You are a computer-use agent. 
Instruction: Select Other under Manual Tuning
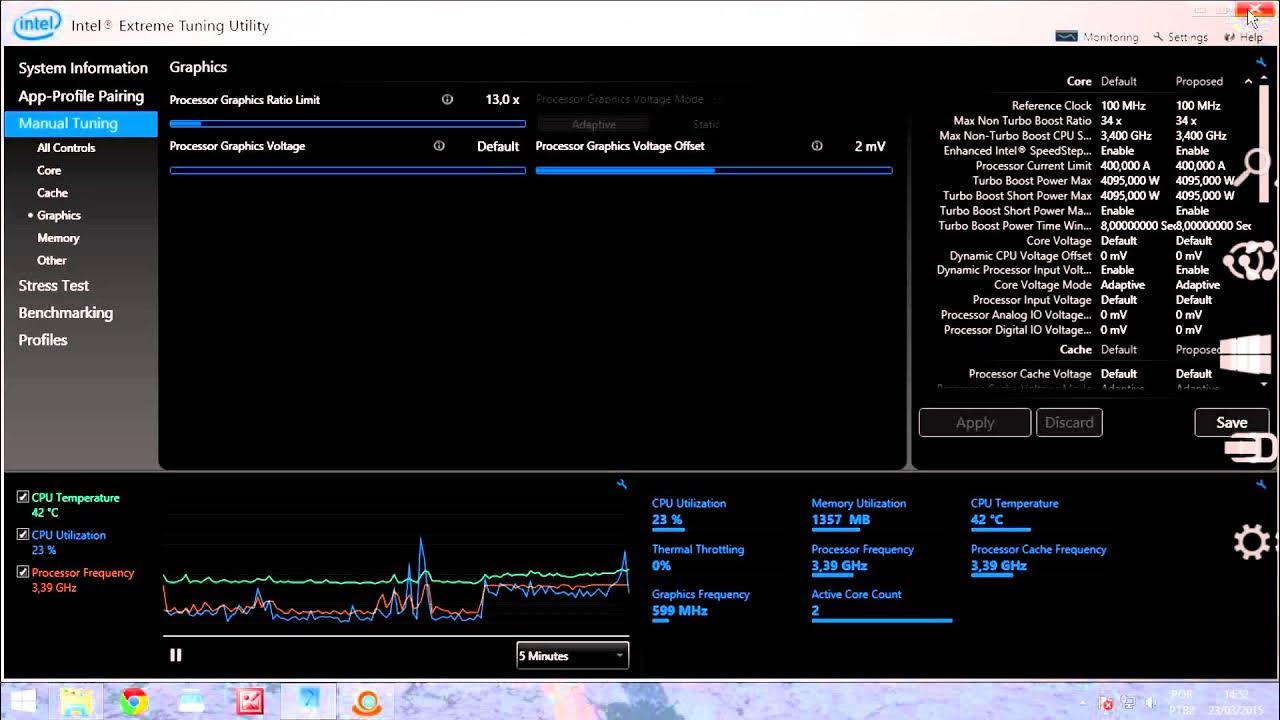coord(52,261)
